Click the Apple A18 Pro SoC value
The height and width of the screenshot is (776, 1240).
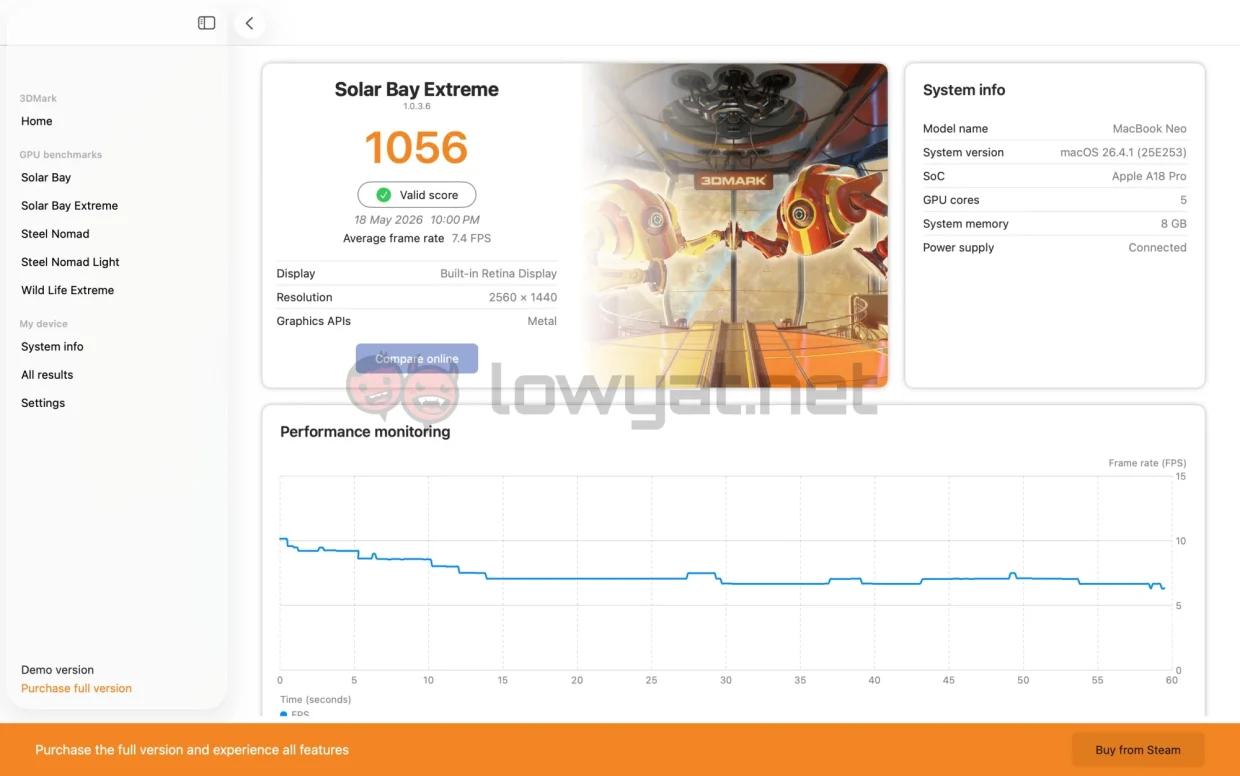1149,176
